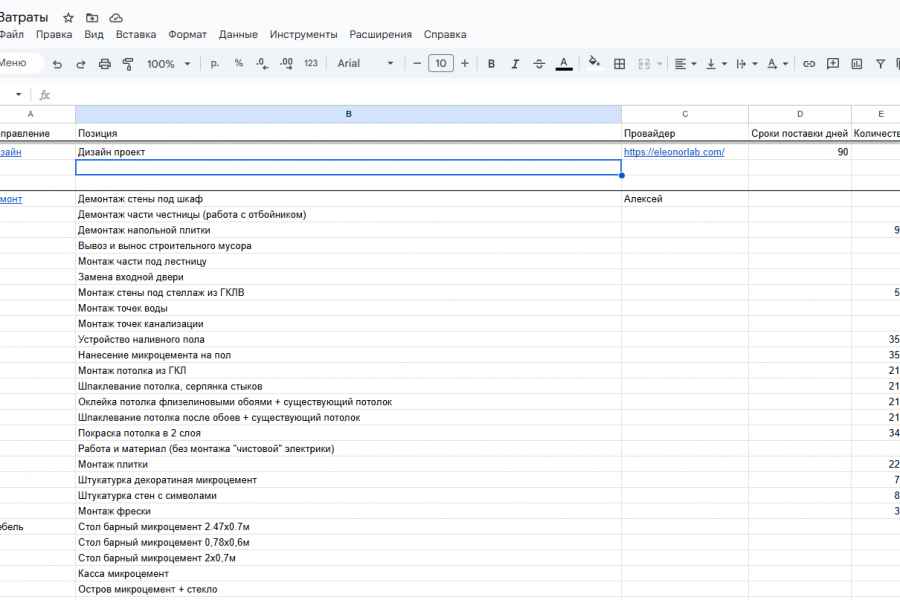Open the eleonorlab.com hyperlink
Screen dimensions: 900x600
pos(674,152)
